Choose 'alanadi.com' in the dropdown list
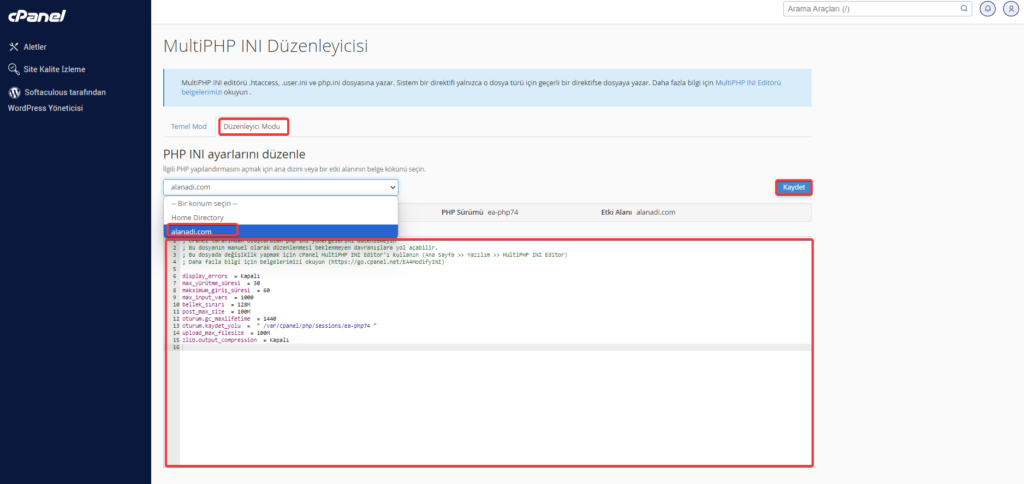The height and width of the screenshot is (484, 1024). pyautogui.click(x=192, y=231)
